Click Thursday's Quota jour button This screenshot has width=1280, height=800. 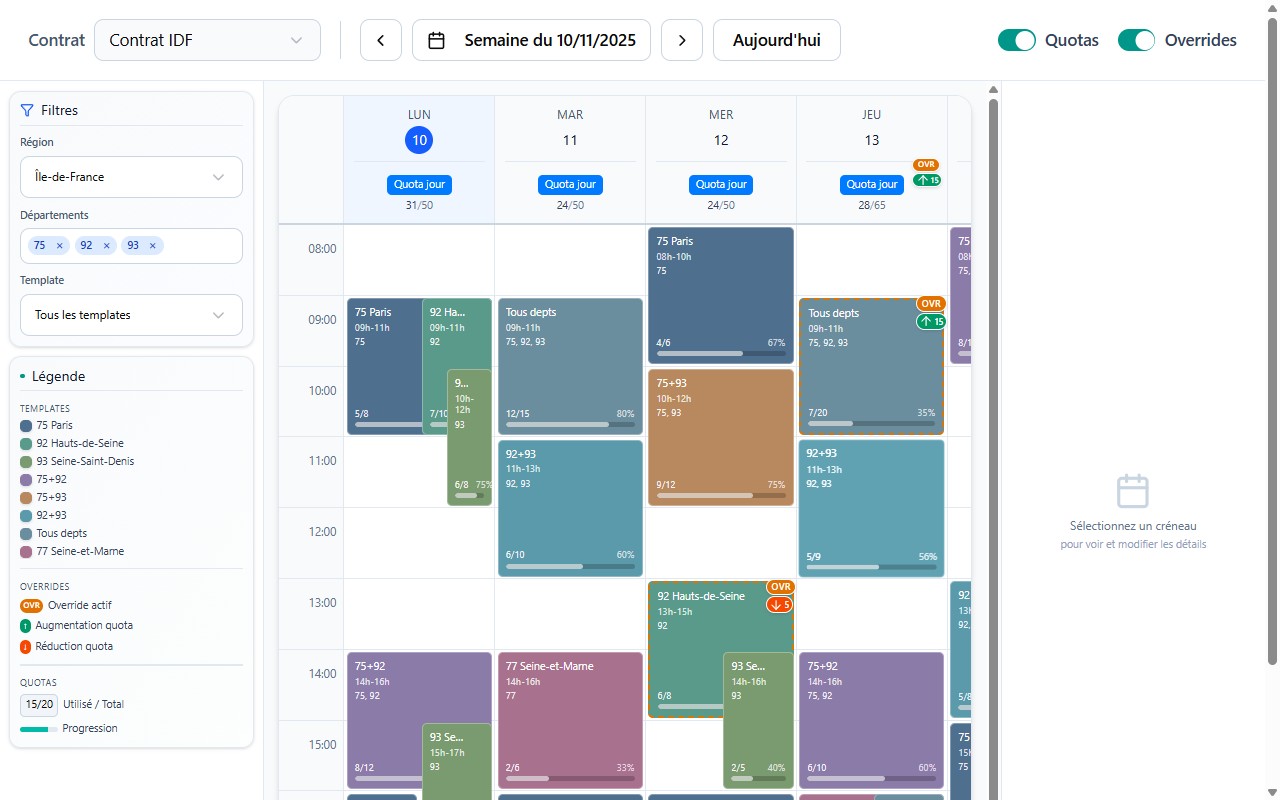pos(872,184)
